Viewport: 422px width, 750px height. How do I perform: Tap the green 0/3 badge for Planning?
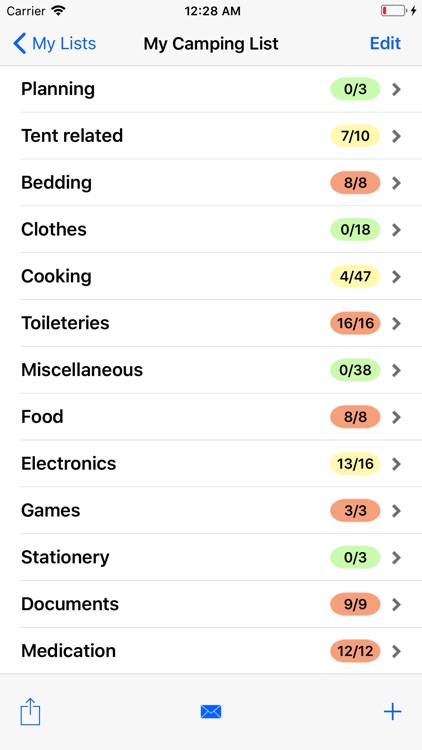pos(355,89)
